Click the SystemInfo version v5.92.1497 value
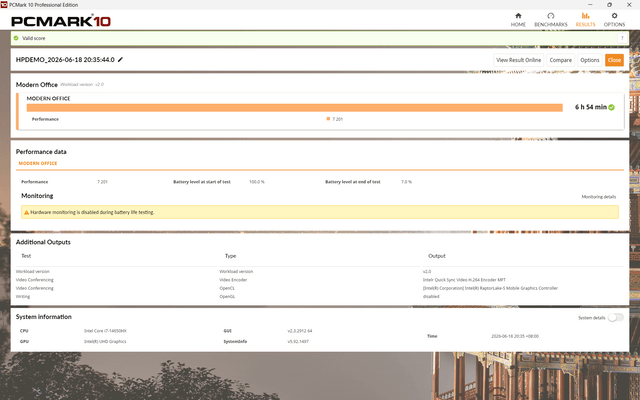 point(298,342)
